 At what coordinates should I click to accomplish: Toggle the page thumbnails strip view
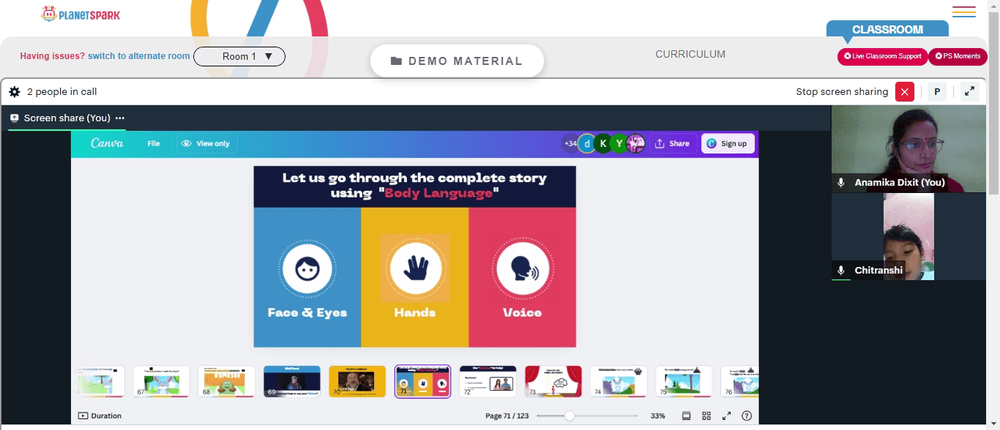pos(687,416)
